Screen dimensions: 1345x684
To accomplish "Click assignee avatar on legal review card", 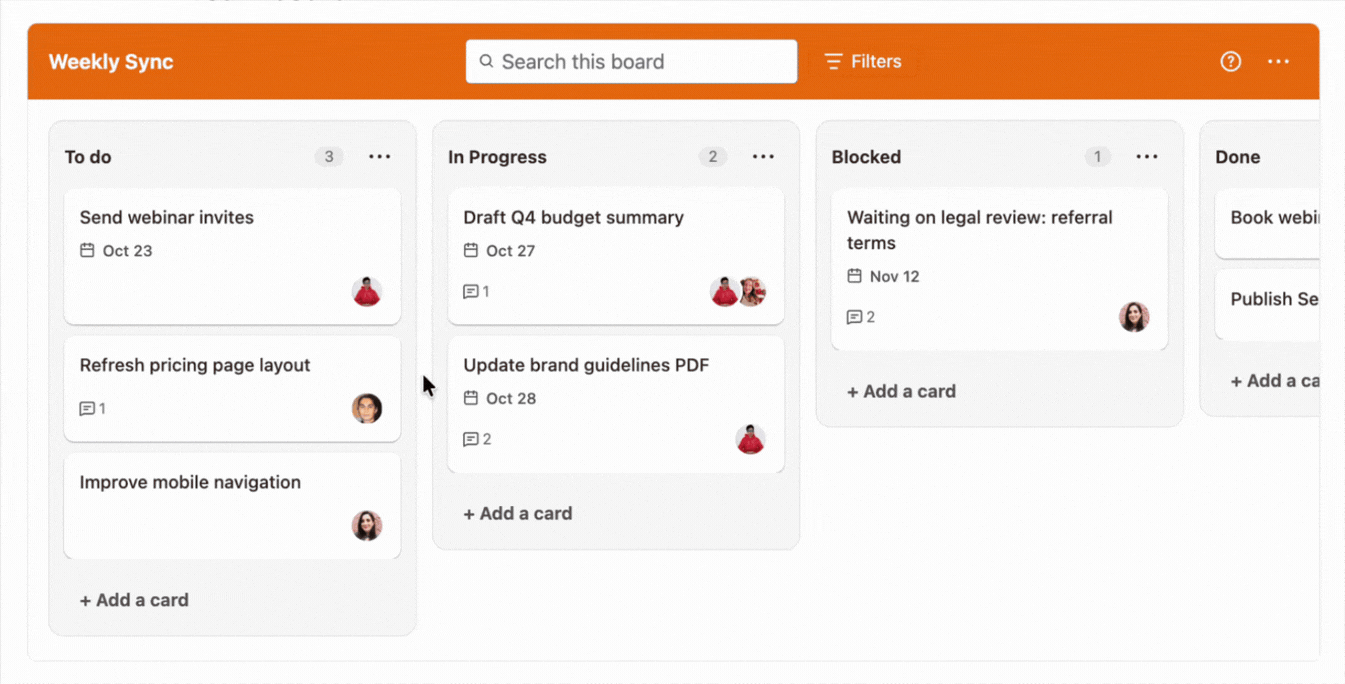I will coord(1134,317).
